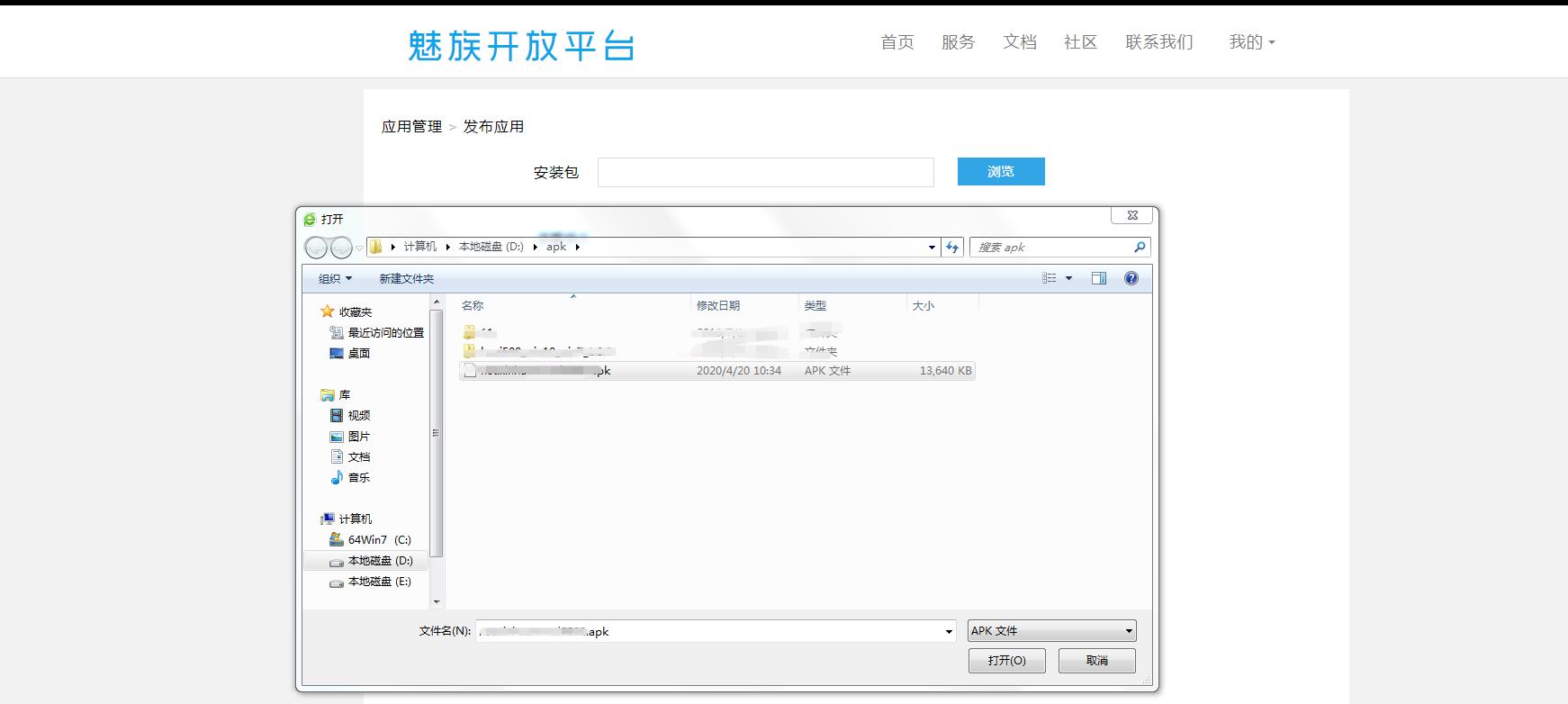Viewport: 1568px width, 704px height.
Task: Open the APK 文件 file type dropdown
Action: click(1051, 631)
